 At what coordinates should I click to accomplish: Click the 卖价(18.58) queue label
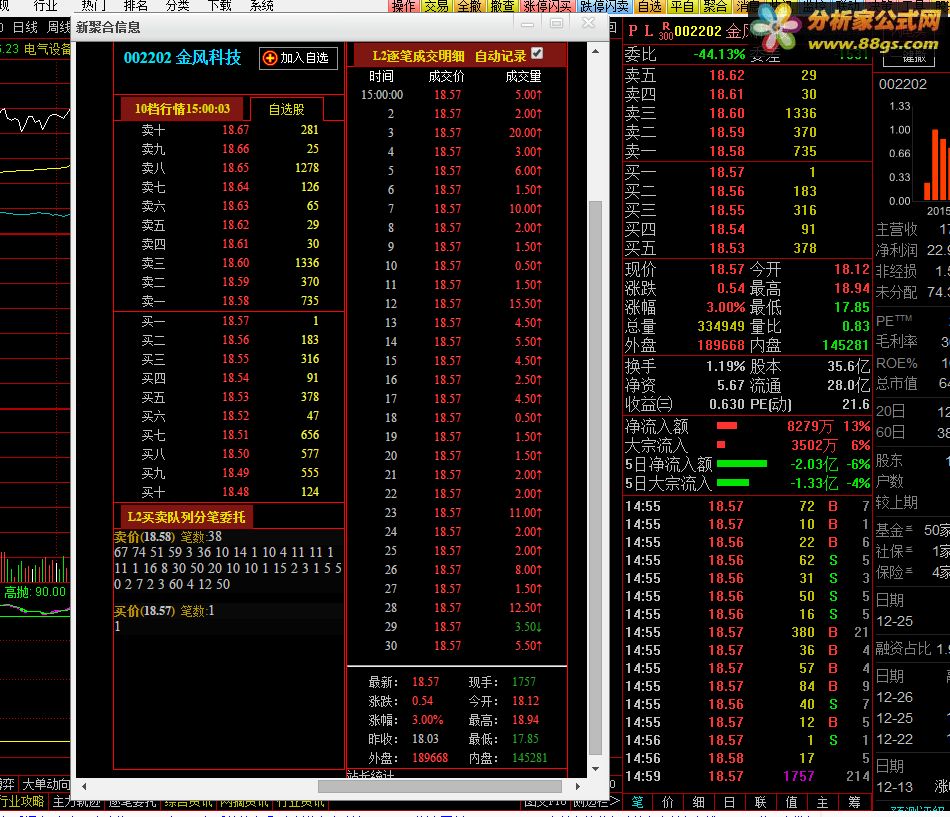[x=144, y=537]
